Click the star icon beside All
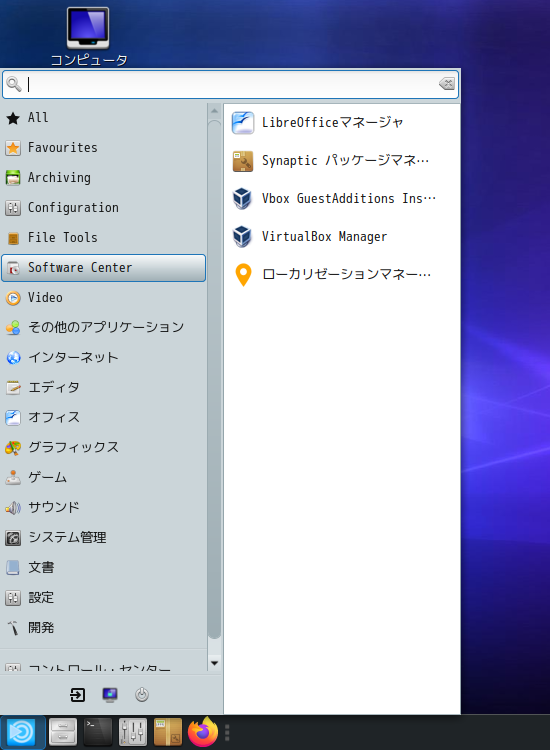The image size is (550, 750). (x=13, y=118)
